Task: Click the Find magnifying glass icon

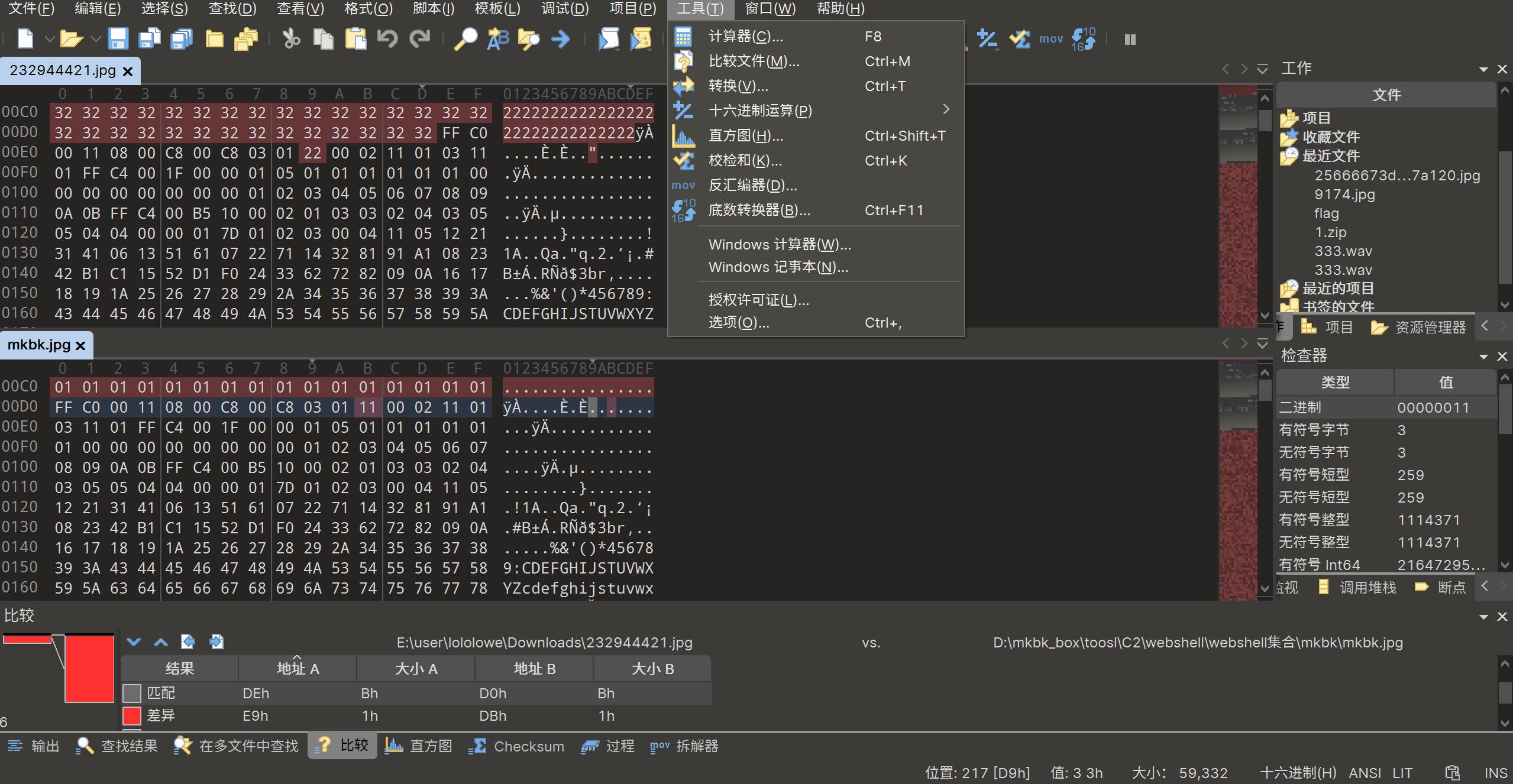Action: [465, 39]
